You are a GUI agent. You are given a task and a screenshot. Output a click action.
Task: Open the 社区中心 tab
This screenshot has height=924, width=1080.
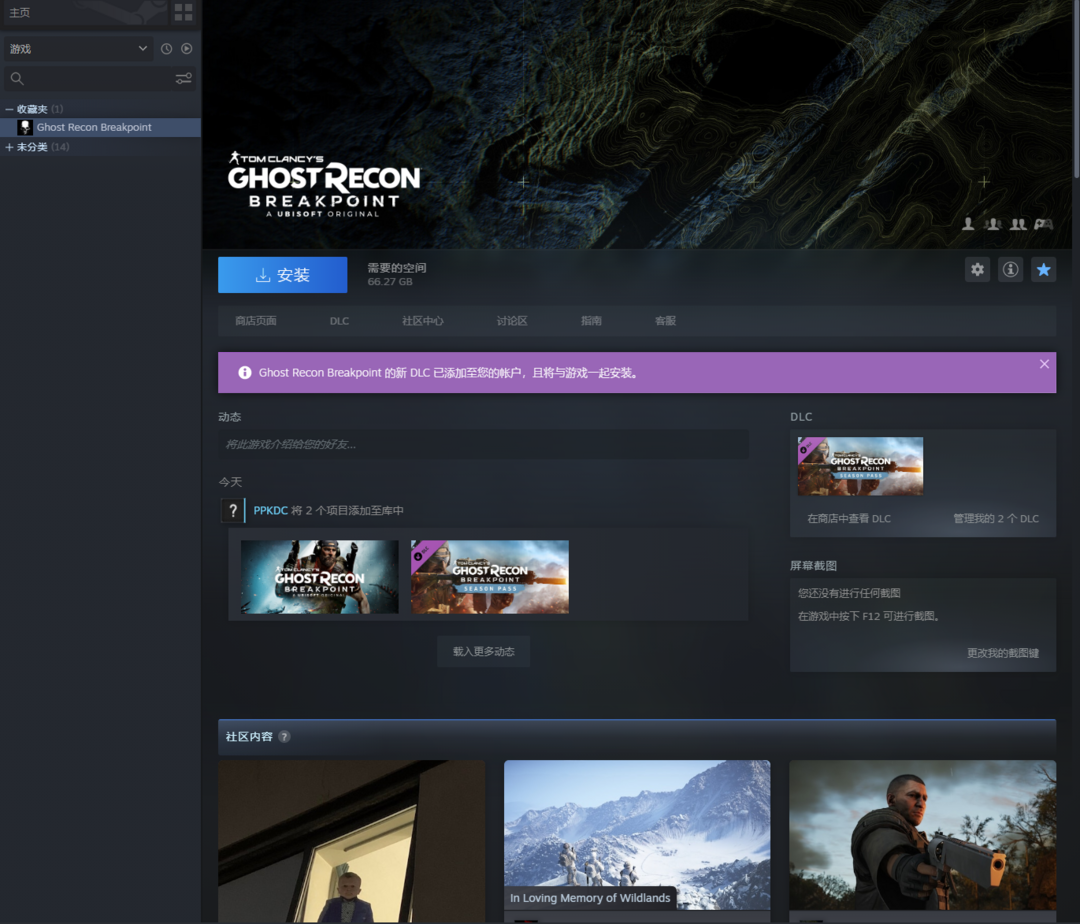point(422,321)
